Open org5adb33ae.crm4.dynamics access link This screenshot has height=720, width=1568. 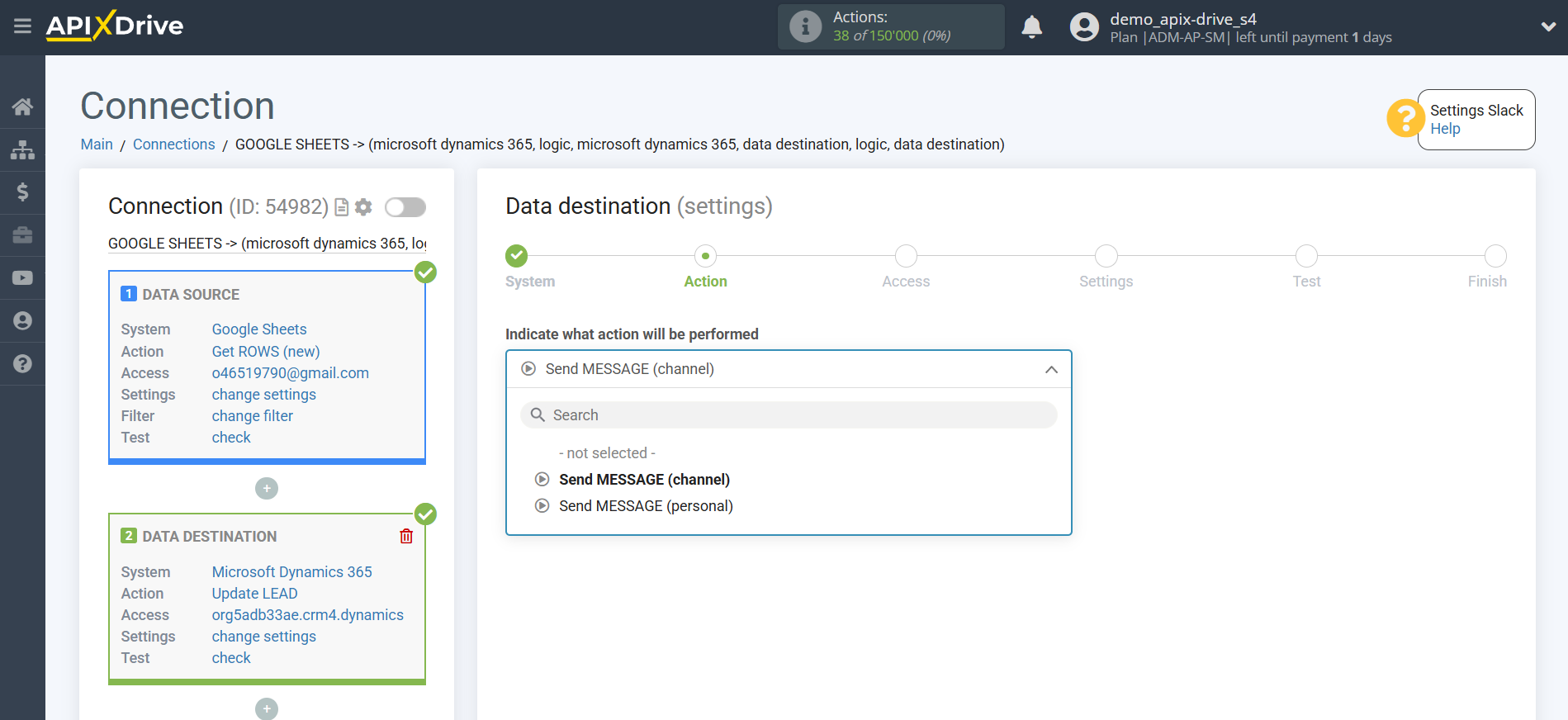click(308, 615)
